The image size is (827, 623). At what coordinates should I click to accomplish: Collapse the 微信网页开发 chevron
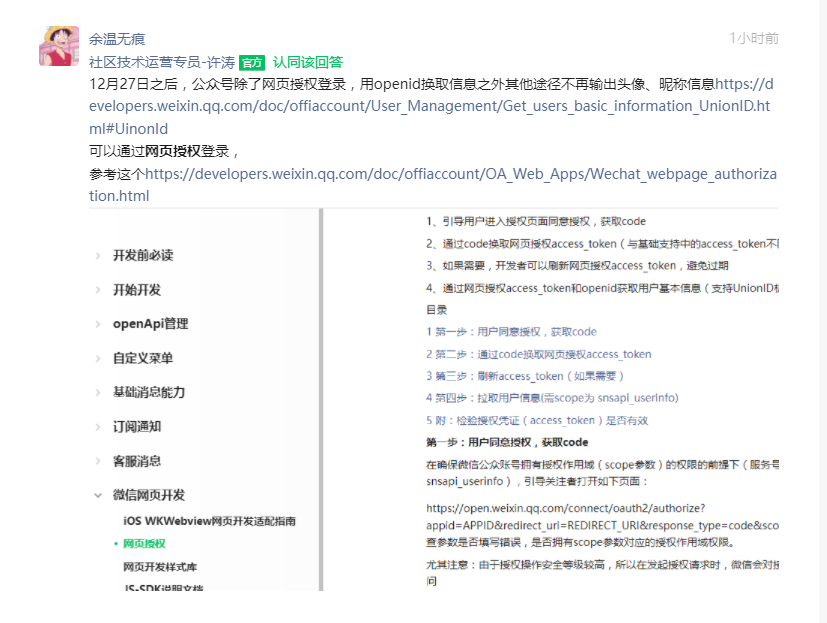98,495
